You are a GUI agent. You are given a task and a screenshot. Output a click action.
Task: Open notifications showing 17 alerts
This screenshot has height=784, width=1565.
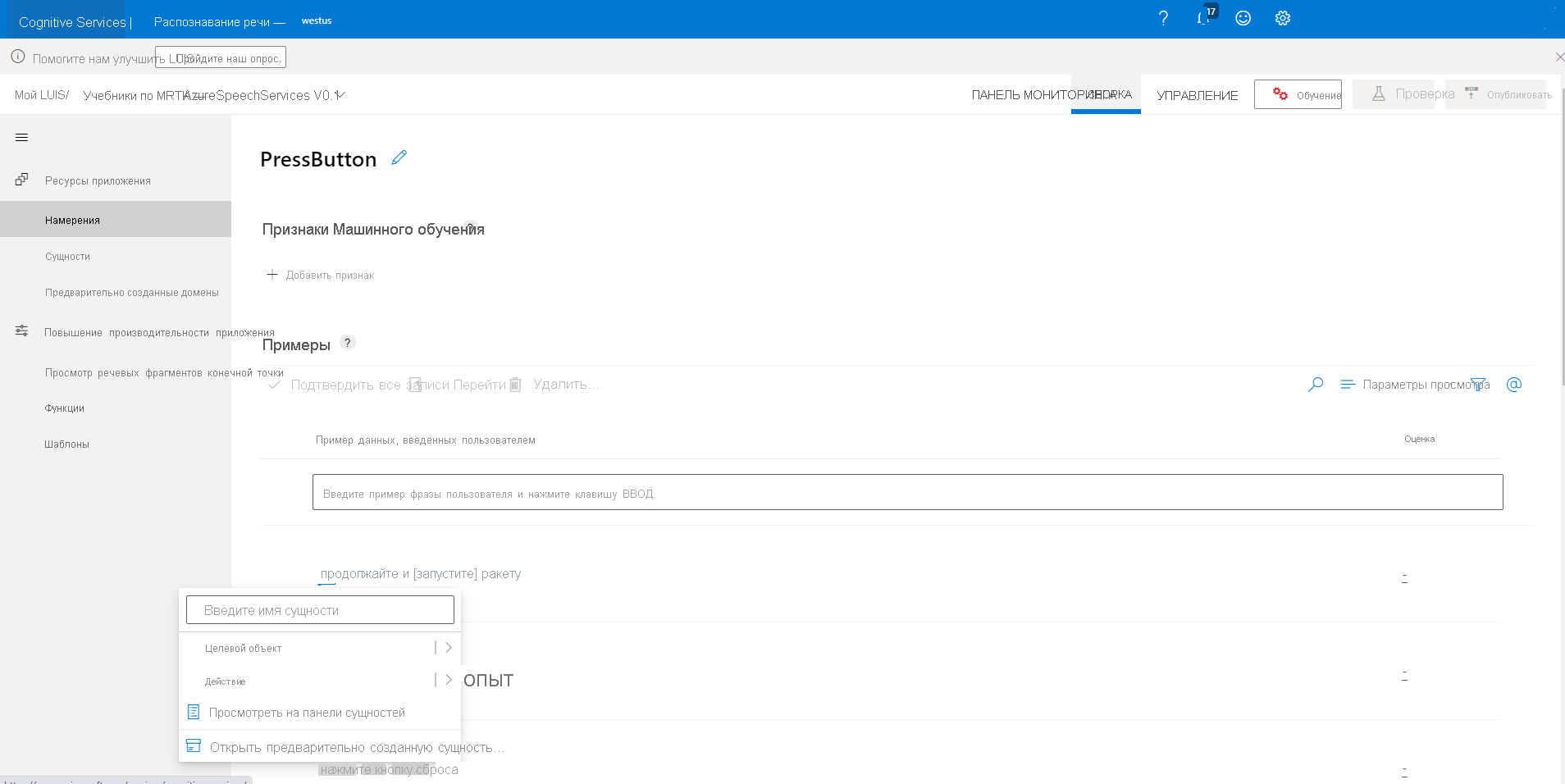[1203, 17]
